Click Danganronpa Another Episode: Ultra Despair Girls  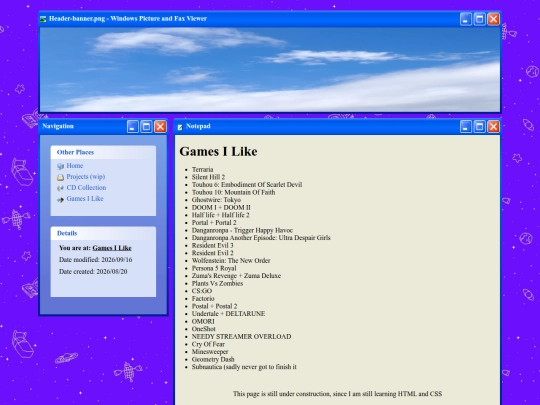[x=261, y=238]
